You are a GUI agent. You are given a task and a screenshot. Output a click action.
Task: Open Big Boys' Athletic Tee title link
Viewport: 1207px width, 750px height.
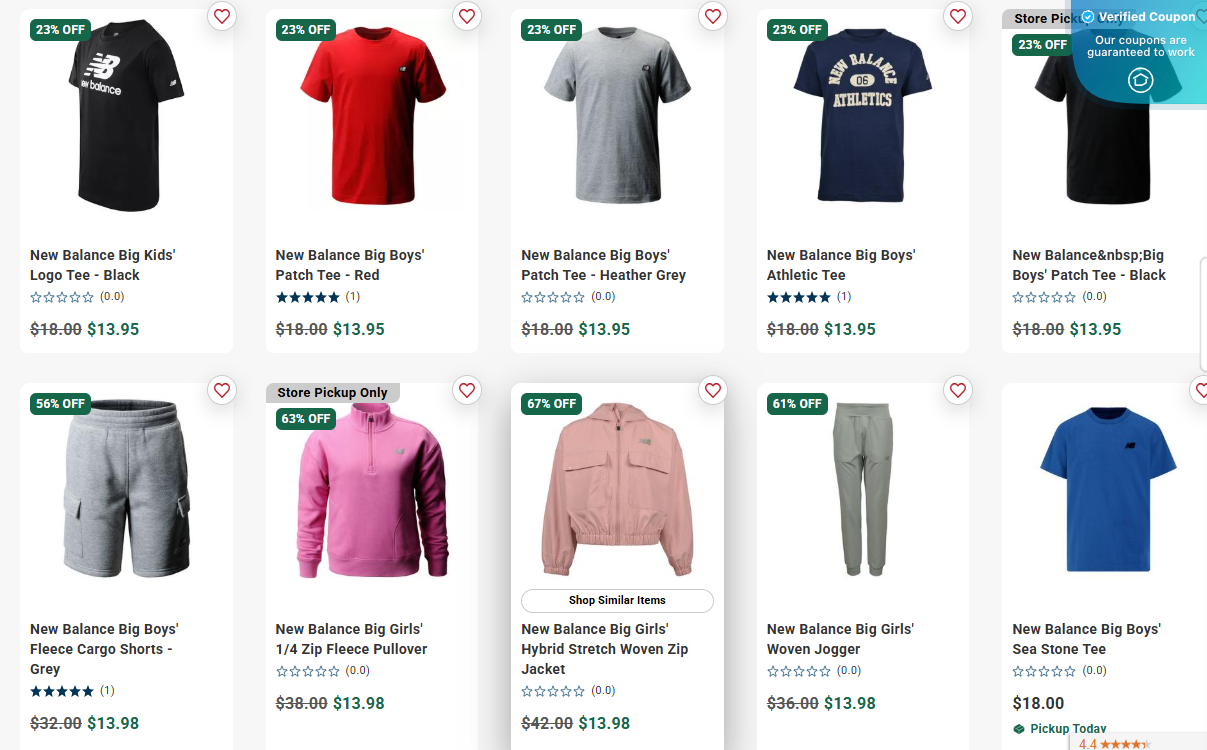tap(840, 265)
